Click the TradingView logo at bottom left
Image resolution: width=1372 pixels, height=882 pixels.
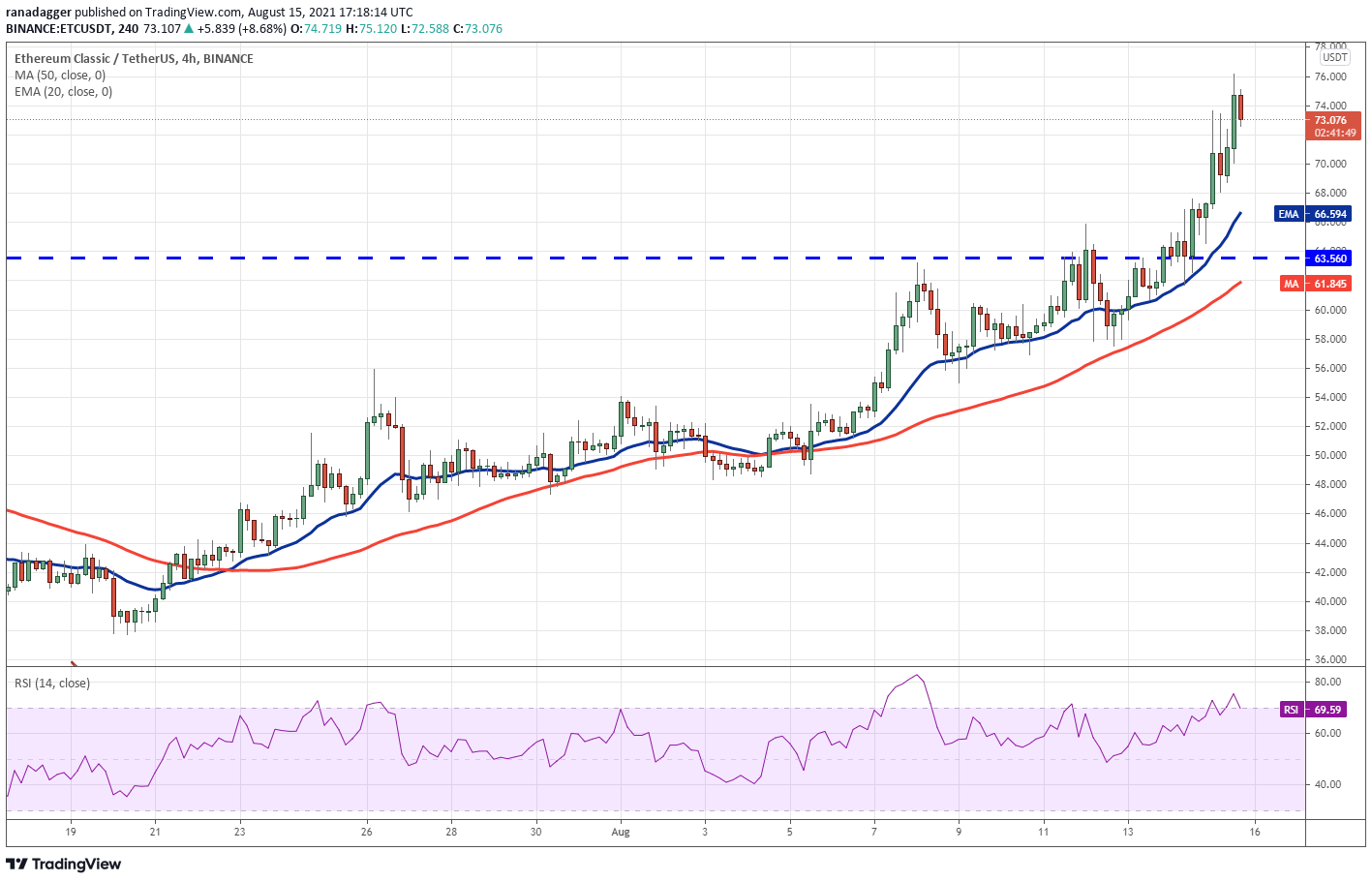pyautogui.click(x=60, y=863)
